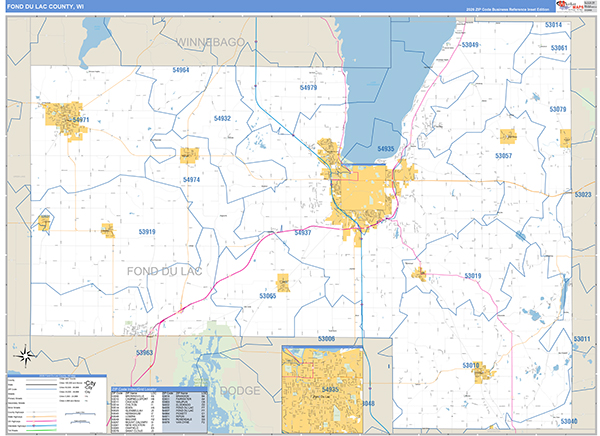Click ZIP code label 53919

tap(146, 231)
